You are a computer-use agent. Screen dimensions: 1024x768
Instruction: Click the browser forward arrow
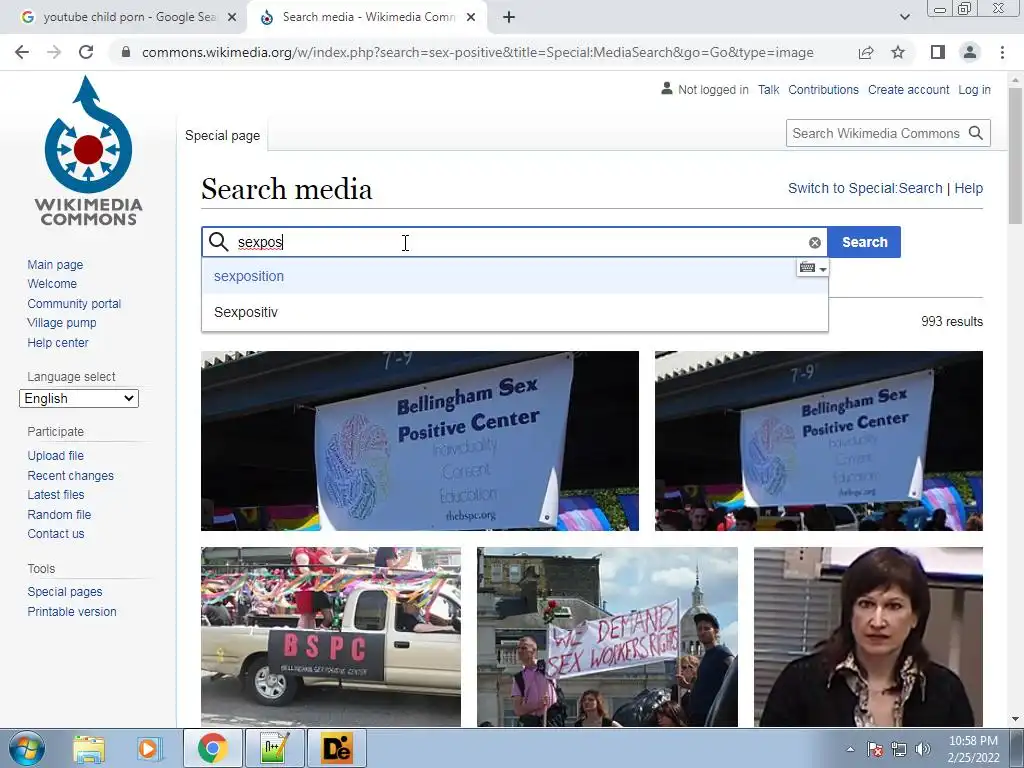pyautogui.click(x=54, y=52)
